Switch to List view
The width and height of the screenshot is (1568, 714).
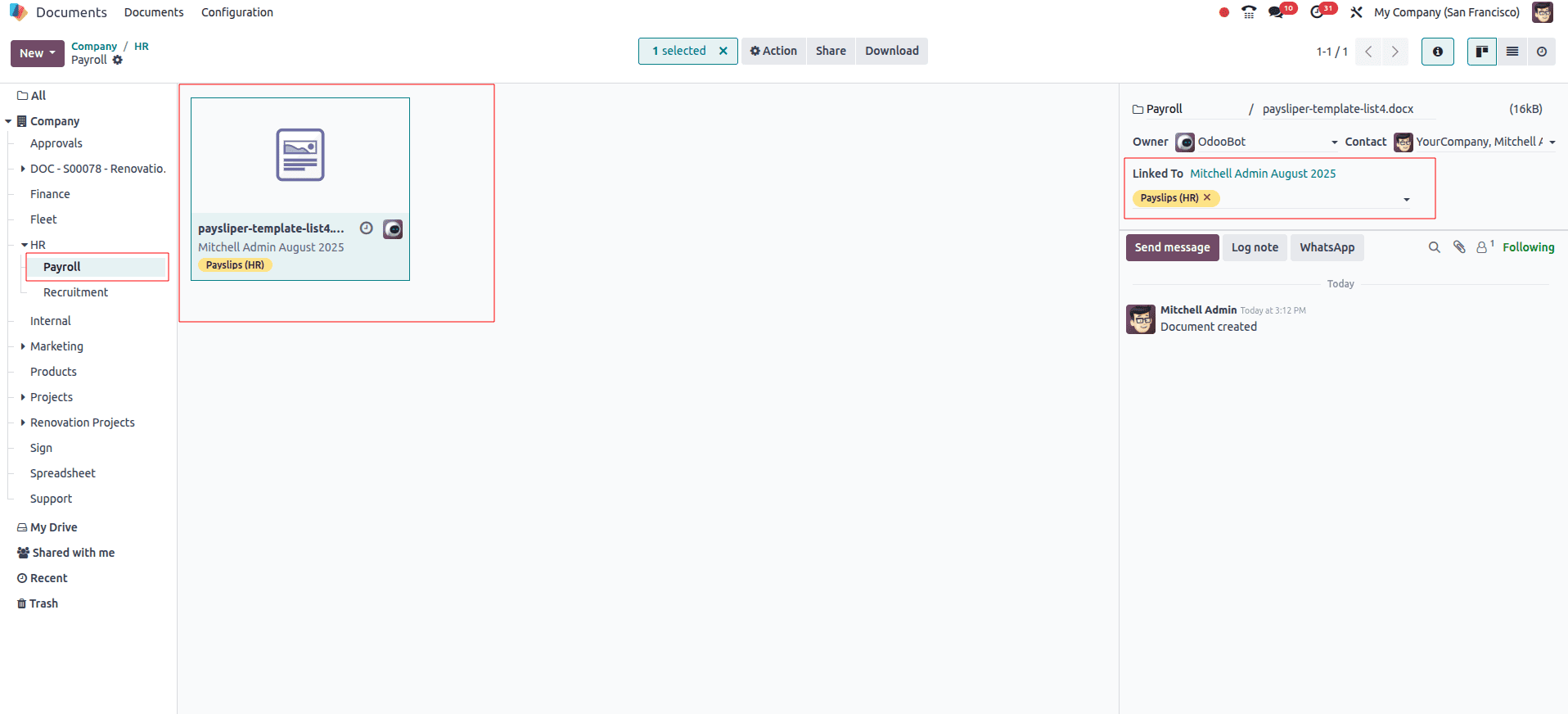[1512, 52]
